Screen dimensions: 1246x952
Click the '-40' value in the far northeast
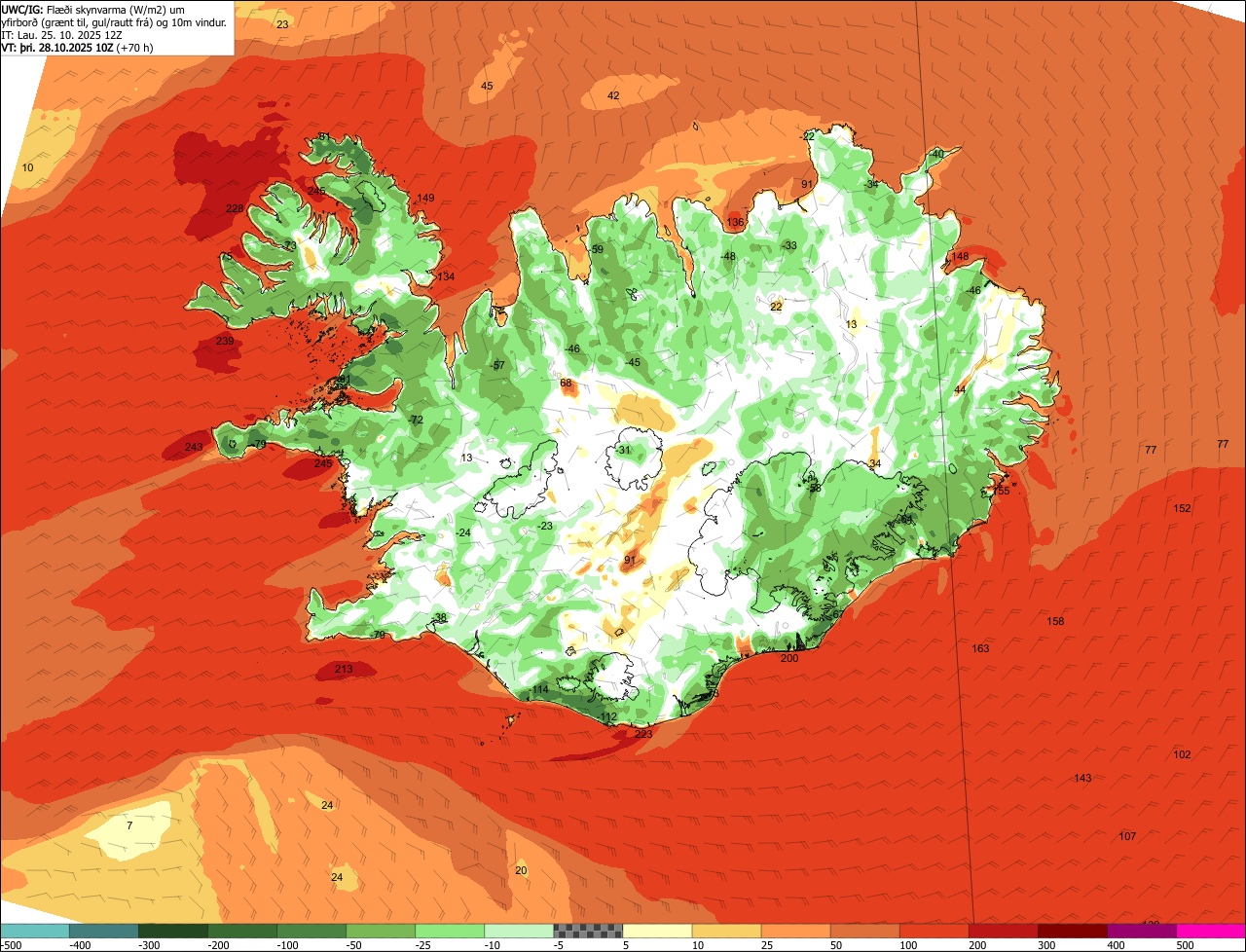coord(936,154)
